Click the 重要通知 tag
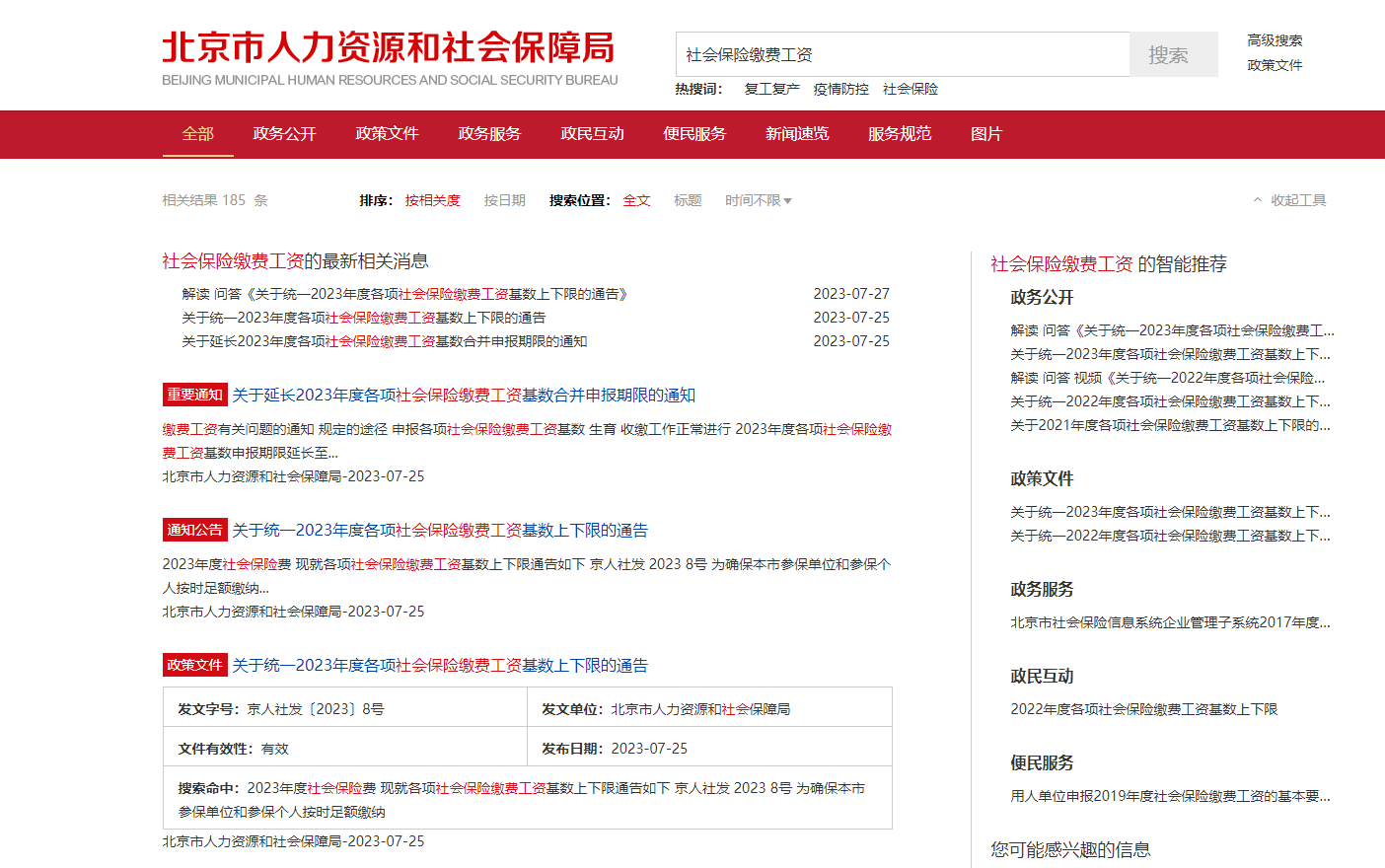The image size is (1385, 868). tap(194, 395)
